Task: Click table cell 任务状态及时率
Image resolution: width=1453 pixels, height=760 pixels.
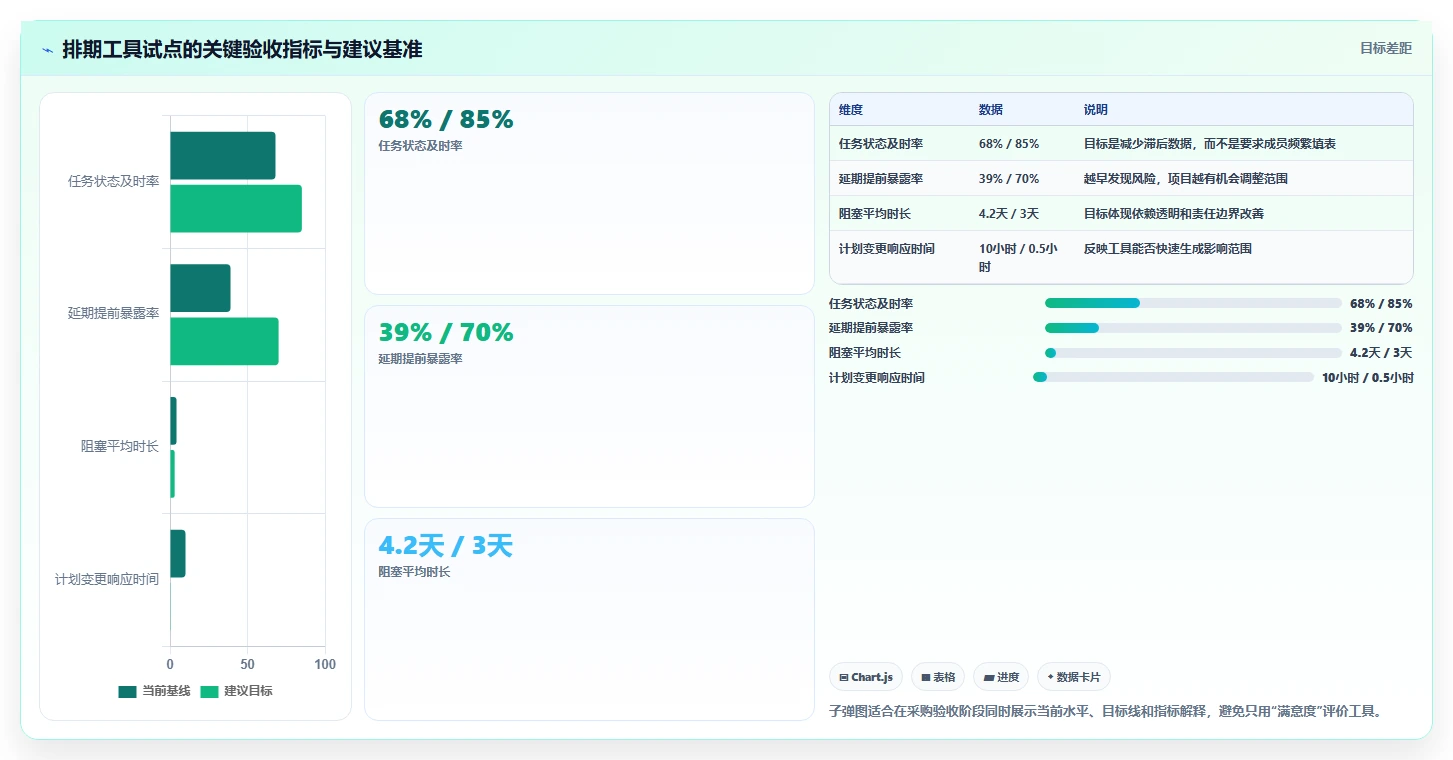Action: [881, 143]
